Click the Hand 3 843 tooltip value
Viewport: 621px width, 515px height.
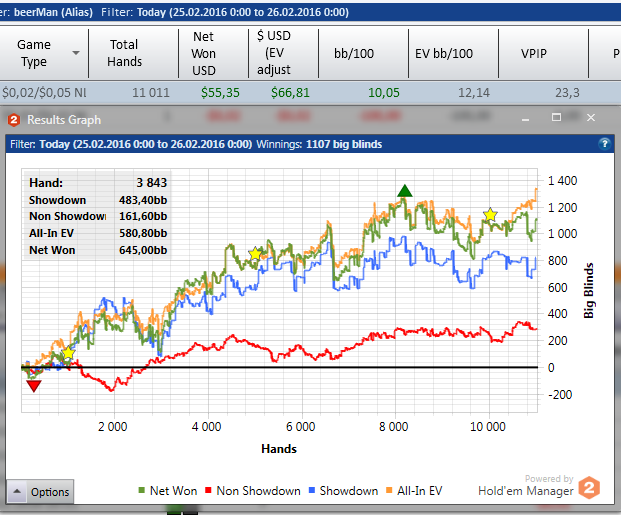coord(152,183)
